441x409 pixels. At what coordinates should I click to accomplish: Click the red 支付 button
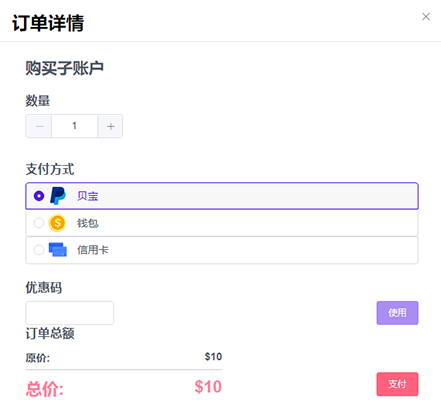coord(397,384)
